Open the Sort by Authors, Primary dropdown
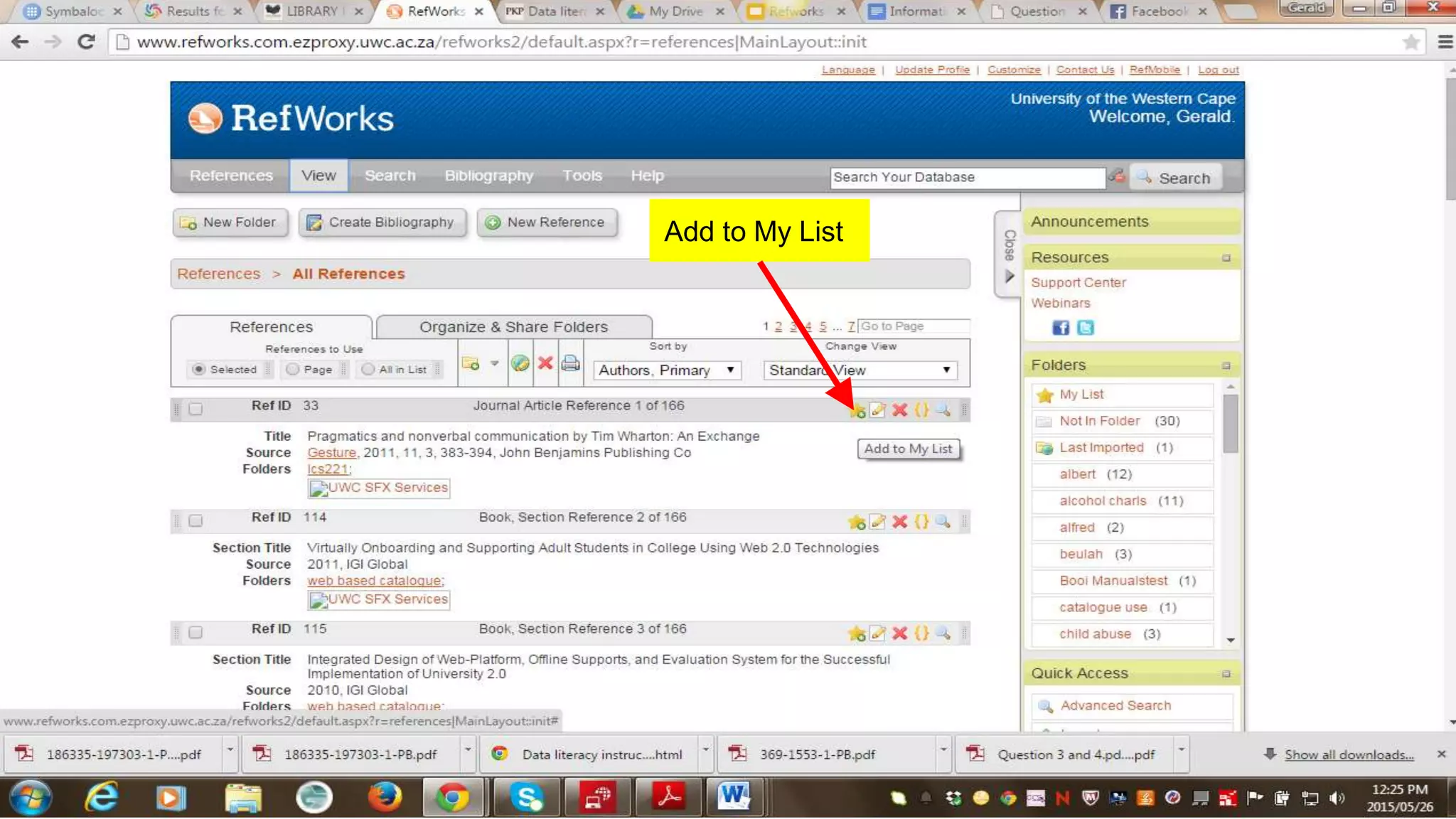 pyautogui.click(x=666, y=370)
